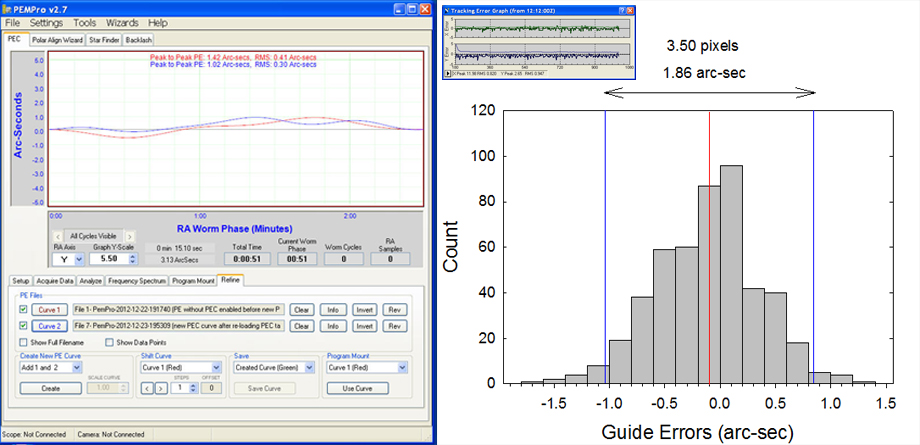
Task: Show Info for Curve 1 file
Action: [333, 309]
